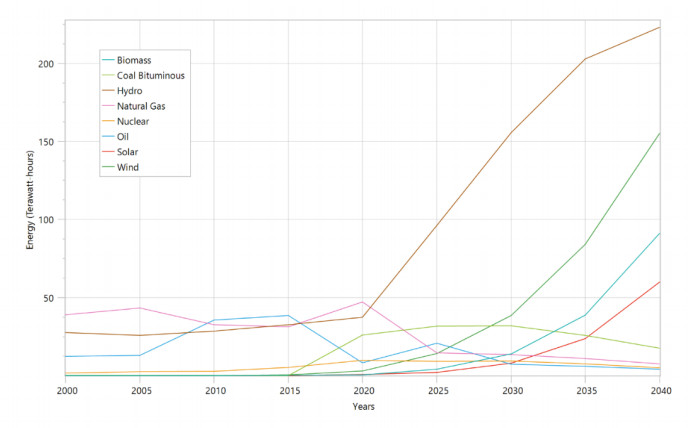Click the Hydro legend label
The height and width of the screenshot is (428, 689).
130,90
